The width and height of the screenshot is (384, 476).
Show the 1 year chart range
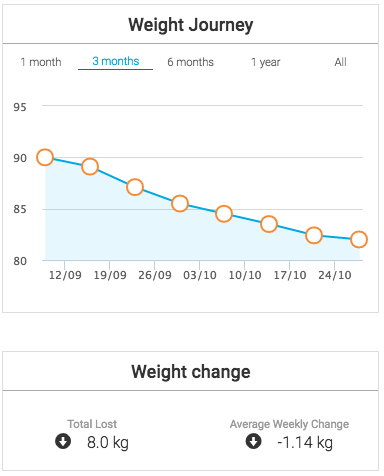pyautogui.click(x=265, y=62)
